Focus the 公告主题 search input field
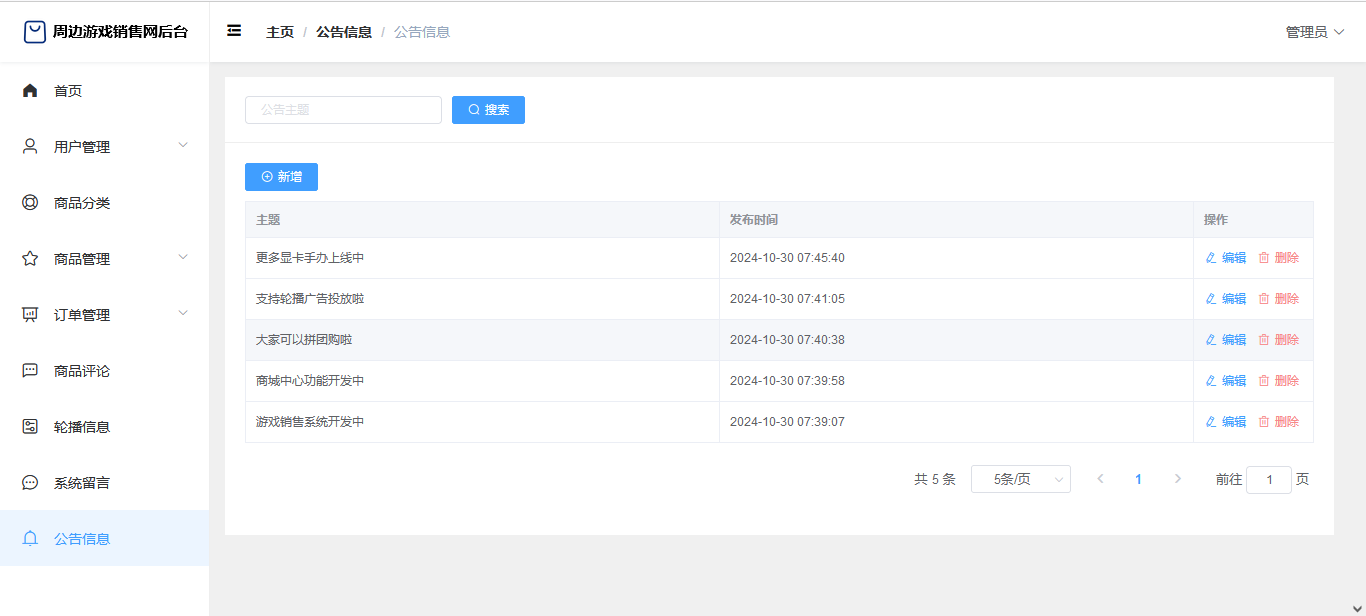Screen dimensions: 1366x616 click(343, 110)
